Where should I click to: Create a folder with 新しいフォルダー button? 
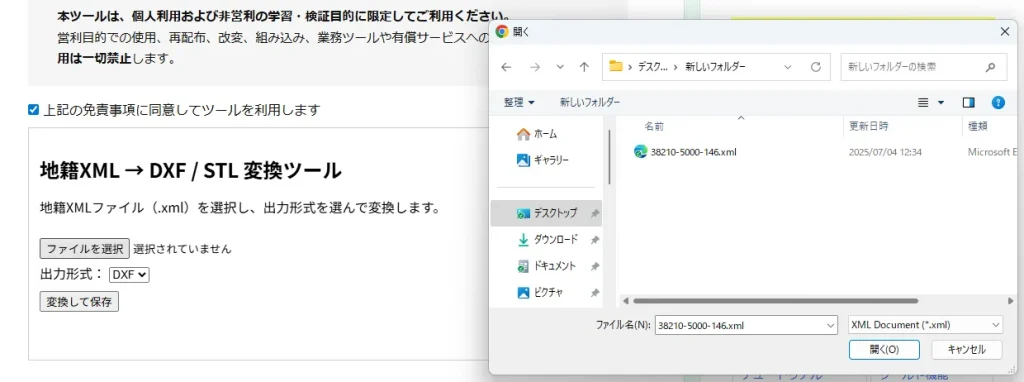click(x=590, y=103)
